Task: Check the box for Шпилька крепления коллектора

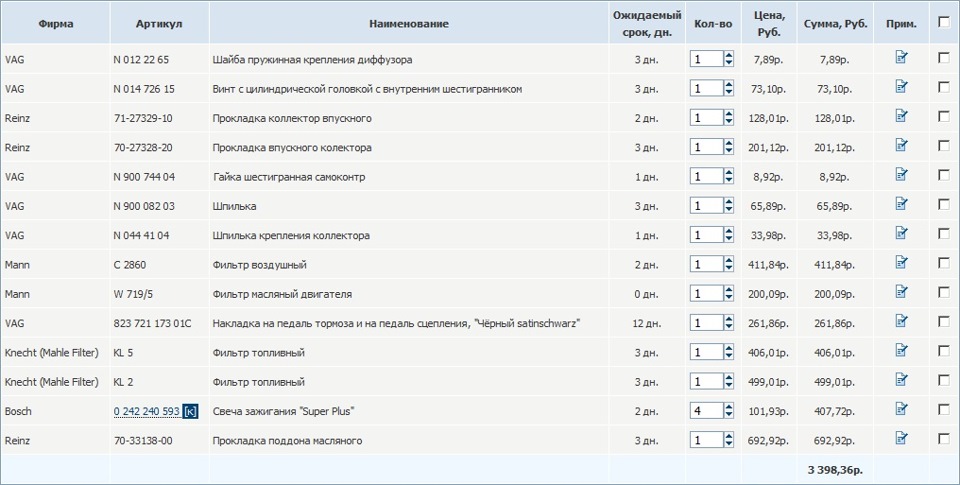Action: (x=943, y=234)
